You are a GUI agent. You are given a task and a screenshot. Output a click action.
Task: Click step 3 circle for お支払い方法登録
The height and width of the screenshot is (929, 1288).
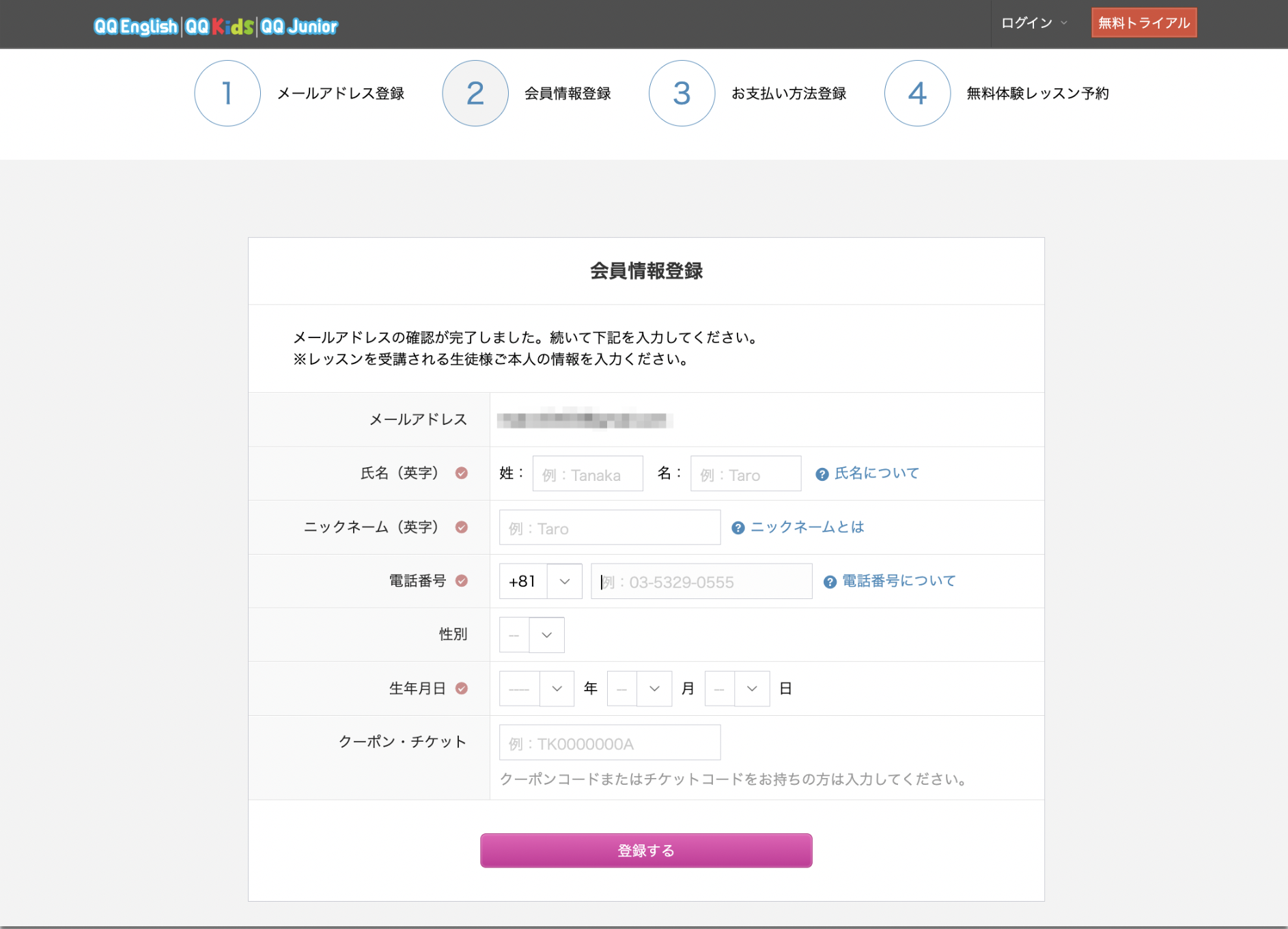point(682,93)
